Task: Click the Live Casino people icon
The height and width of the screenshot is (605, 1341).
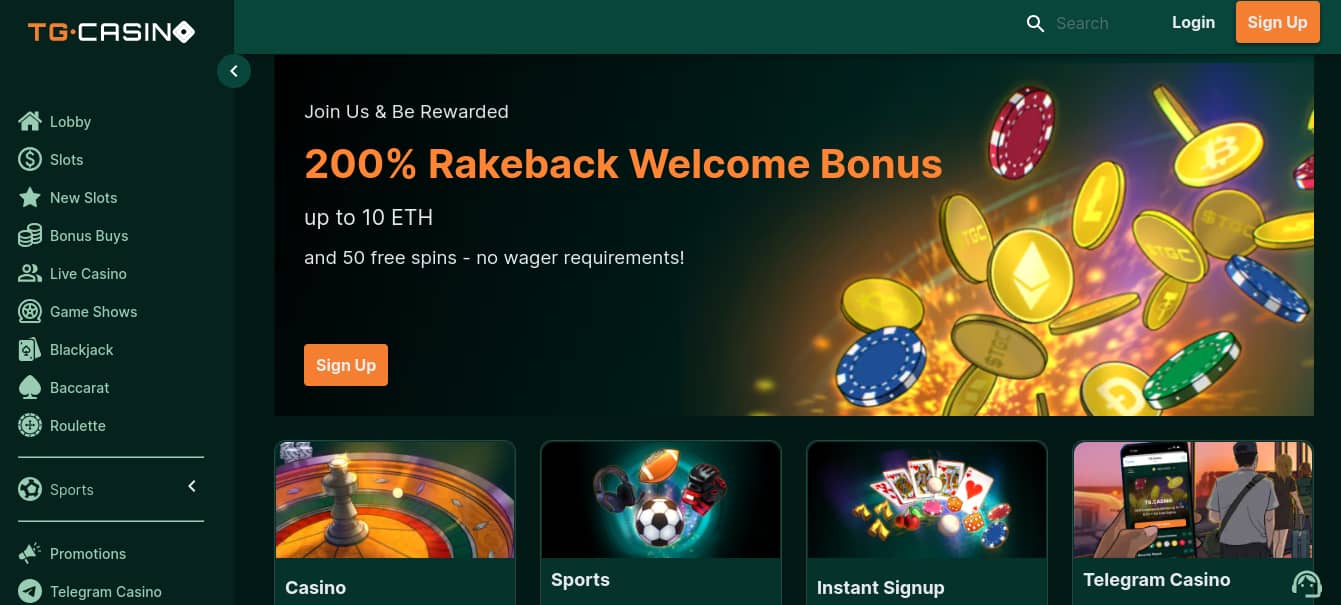Action: click(30, 273)
